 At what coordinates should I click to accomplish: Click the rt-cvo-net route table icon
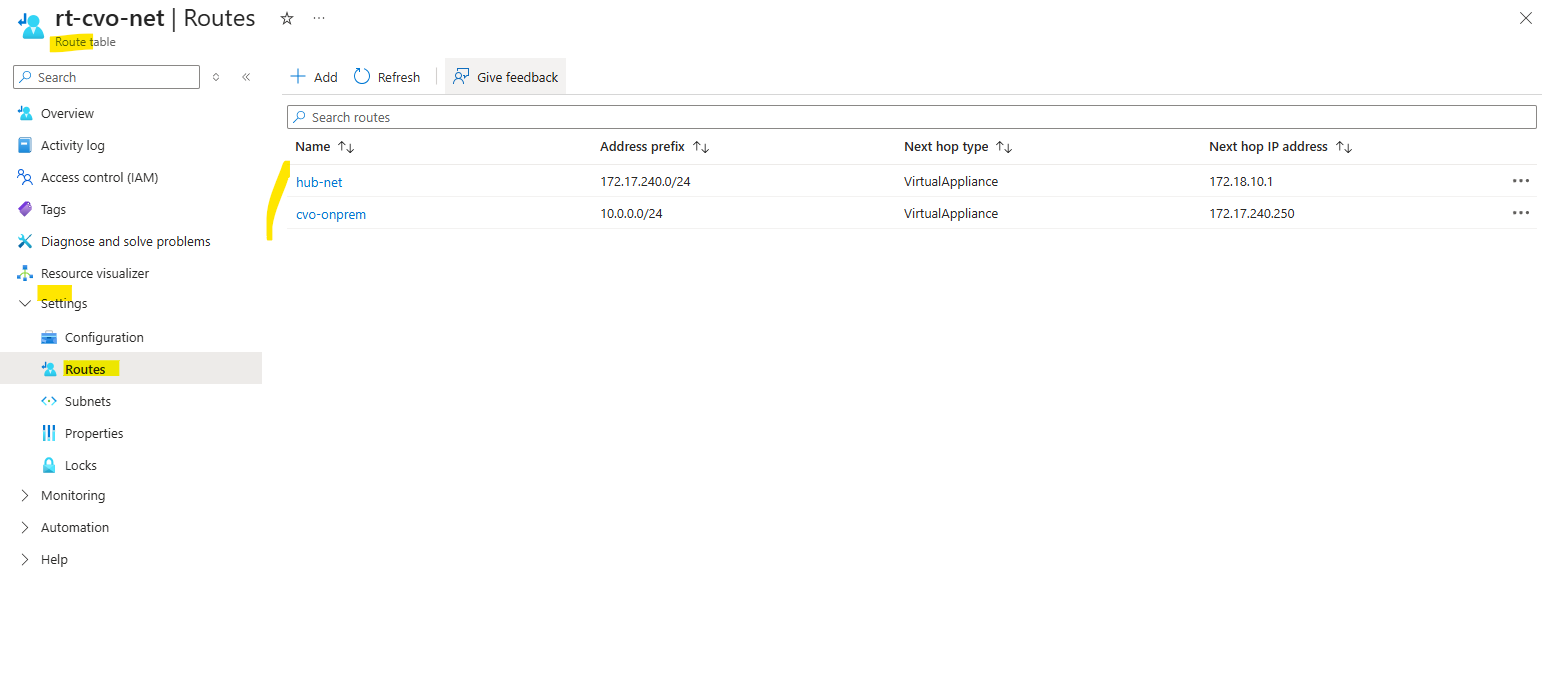[33, 26]
